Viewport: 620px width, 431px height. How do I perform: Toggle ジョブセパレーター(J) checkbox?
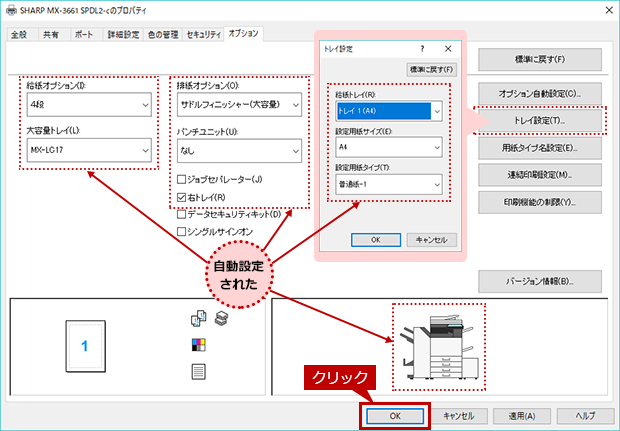(x=181, y=180)
